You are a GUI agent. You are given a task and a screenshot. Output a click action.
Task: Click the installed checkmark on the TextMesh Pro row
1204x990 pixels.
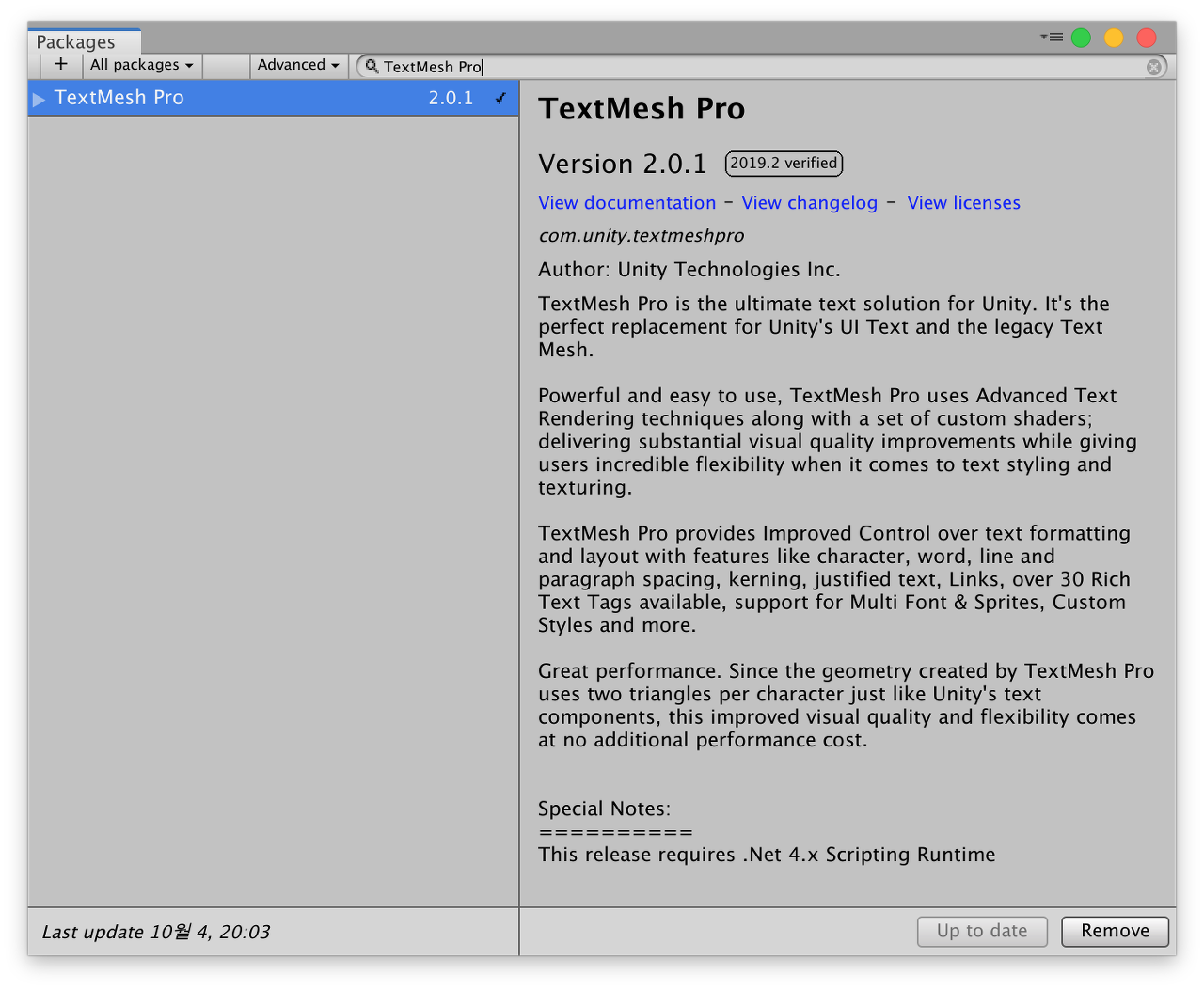point(500,98)
